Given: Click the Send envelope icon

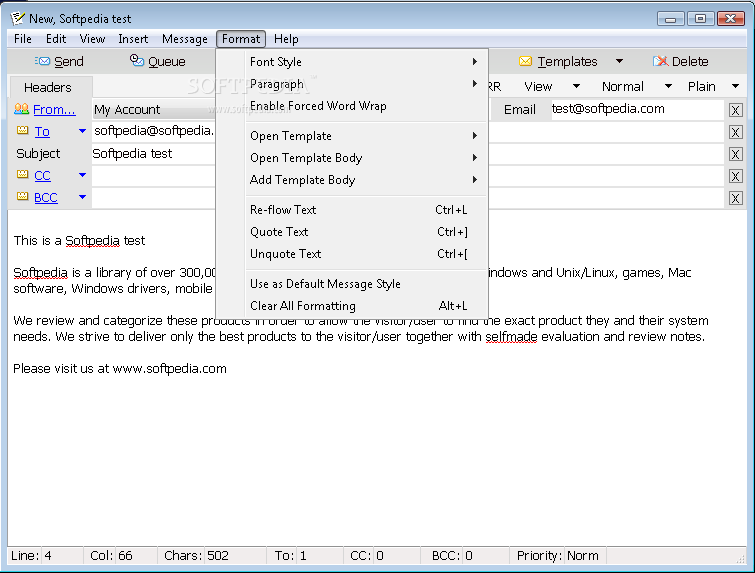Looking at the screenshot, I should tap(42, 61).
